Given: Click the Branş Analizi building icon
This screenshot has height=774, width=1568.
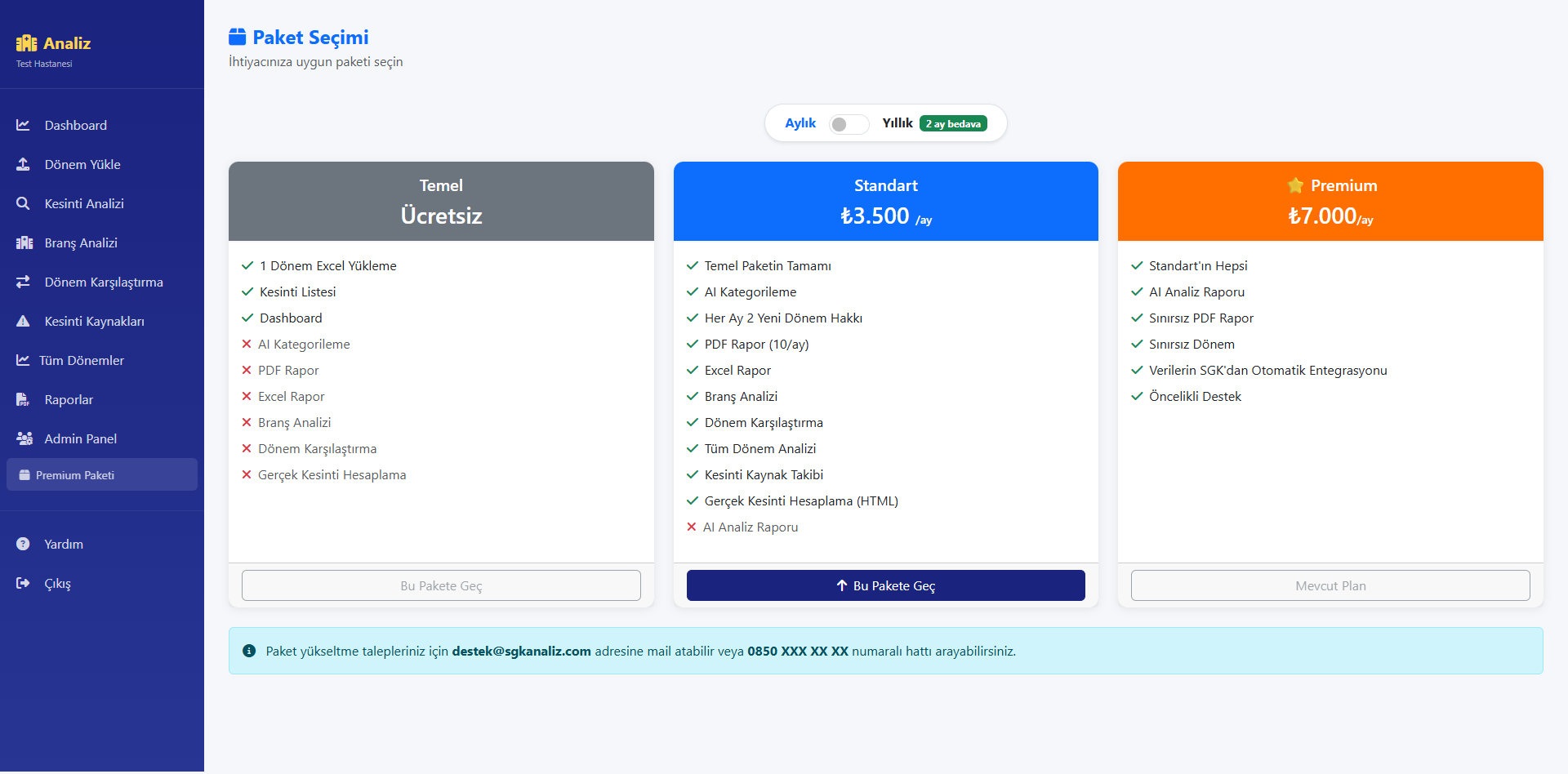Looking at the screenshot, I should [24, 242].
